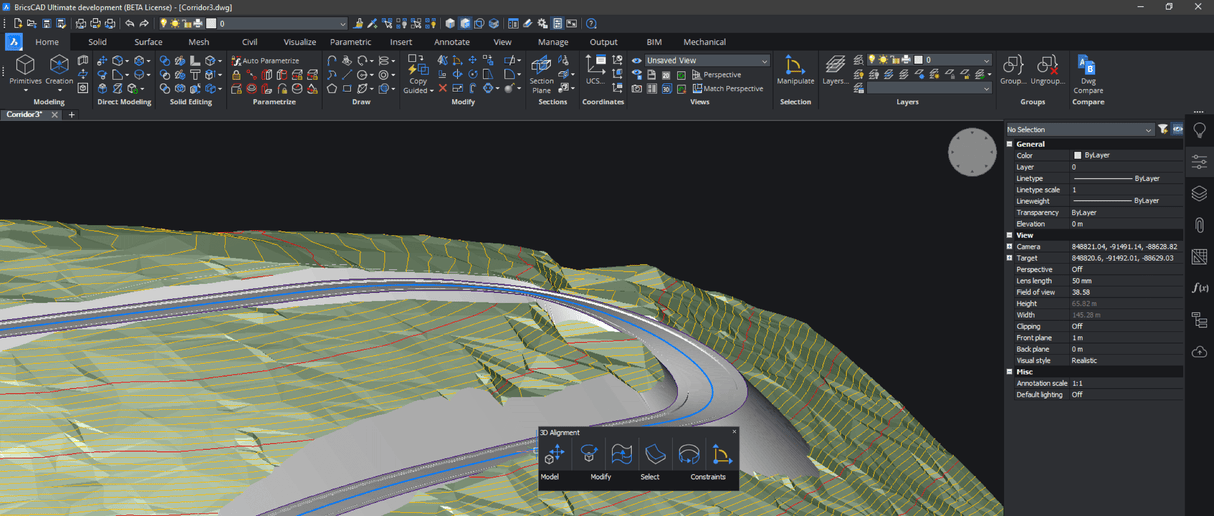
Task: Click the Auto Parametrize tool
Action: coord(265,61)
